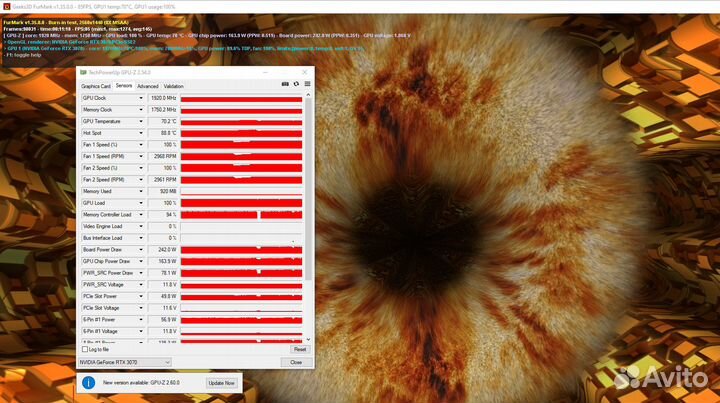Click the Close button in GPU-Z
This screenshot has width=720, height=403.
296,363
